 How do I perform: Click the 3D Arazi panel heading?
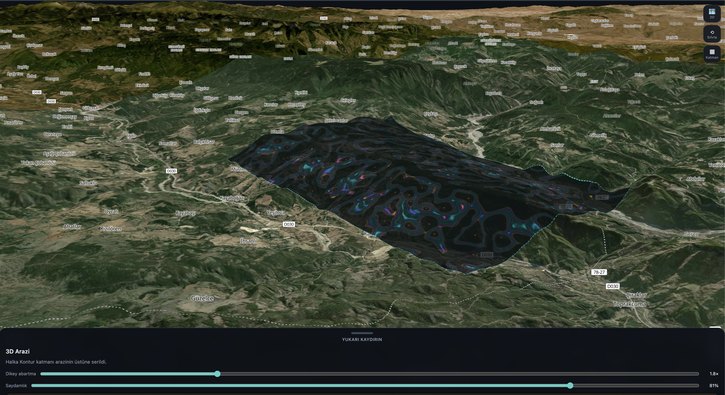click(x=18, y=352)
